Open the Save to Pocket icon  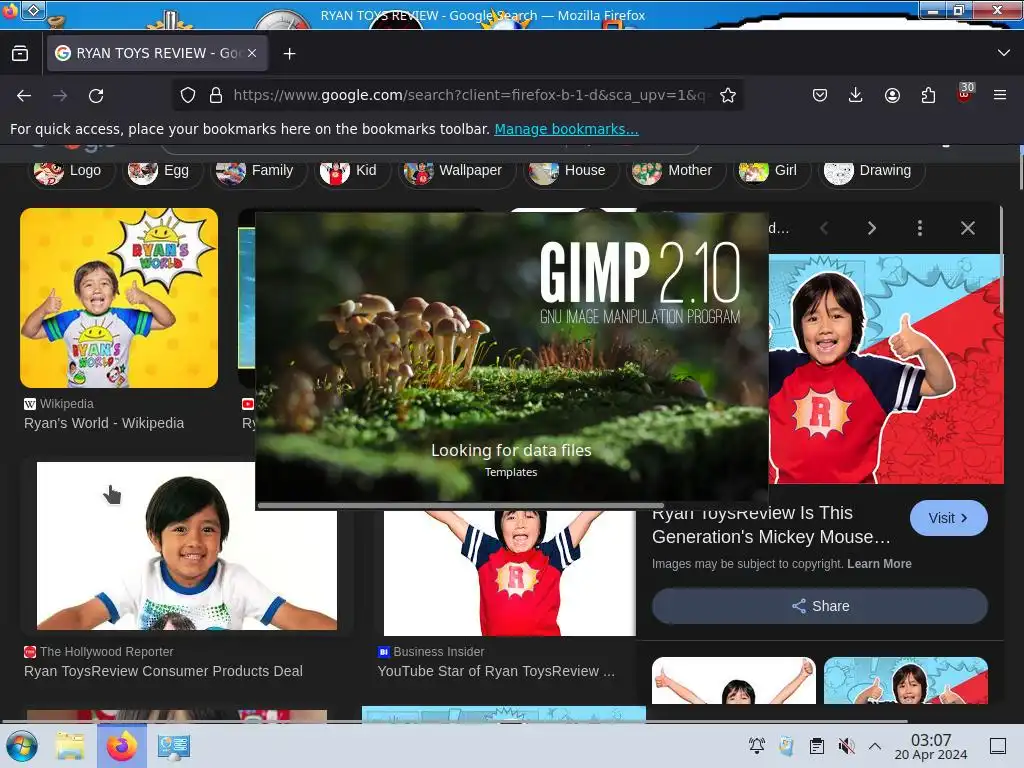(x=820, y=95)
